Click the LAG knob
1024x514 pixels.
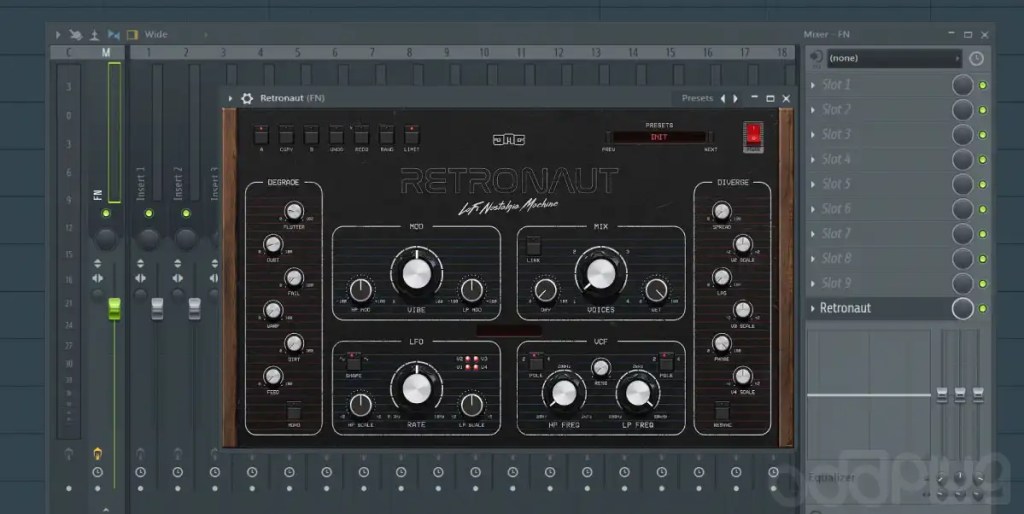click(x=722, y=278)
